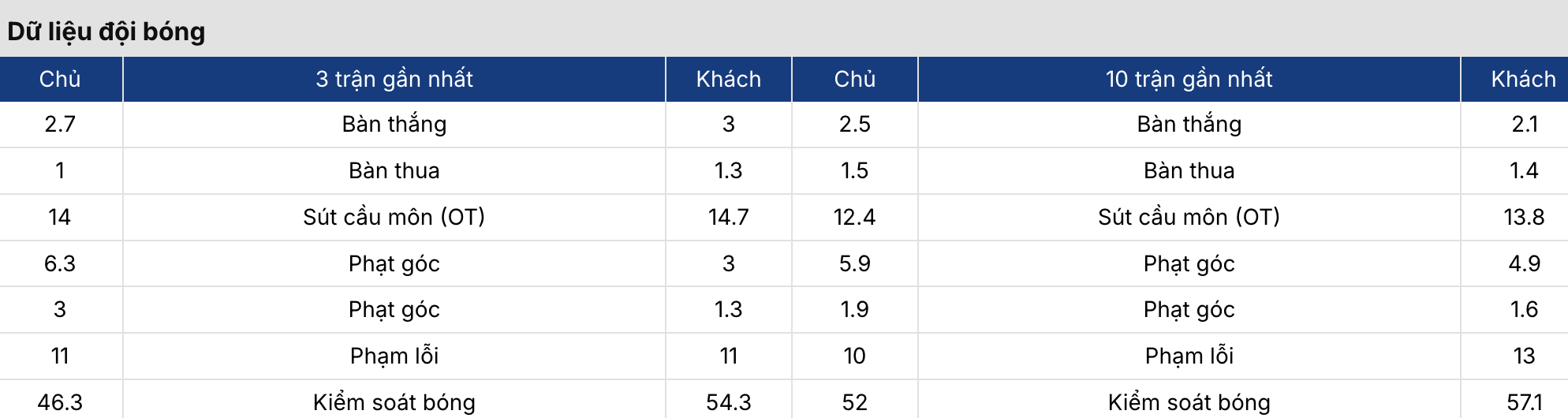Click the home goals value 2.7

(60, 124)
